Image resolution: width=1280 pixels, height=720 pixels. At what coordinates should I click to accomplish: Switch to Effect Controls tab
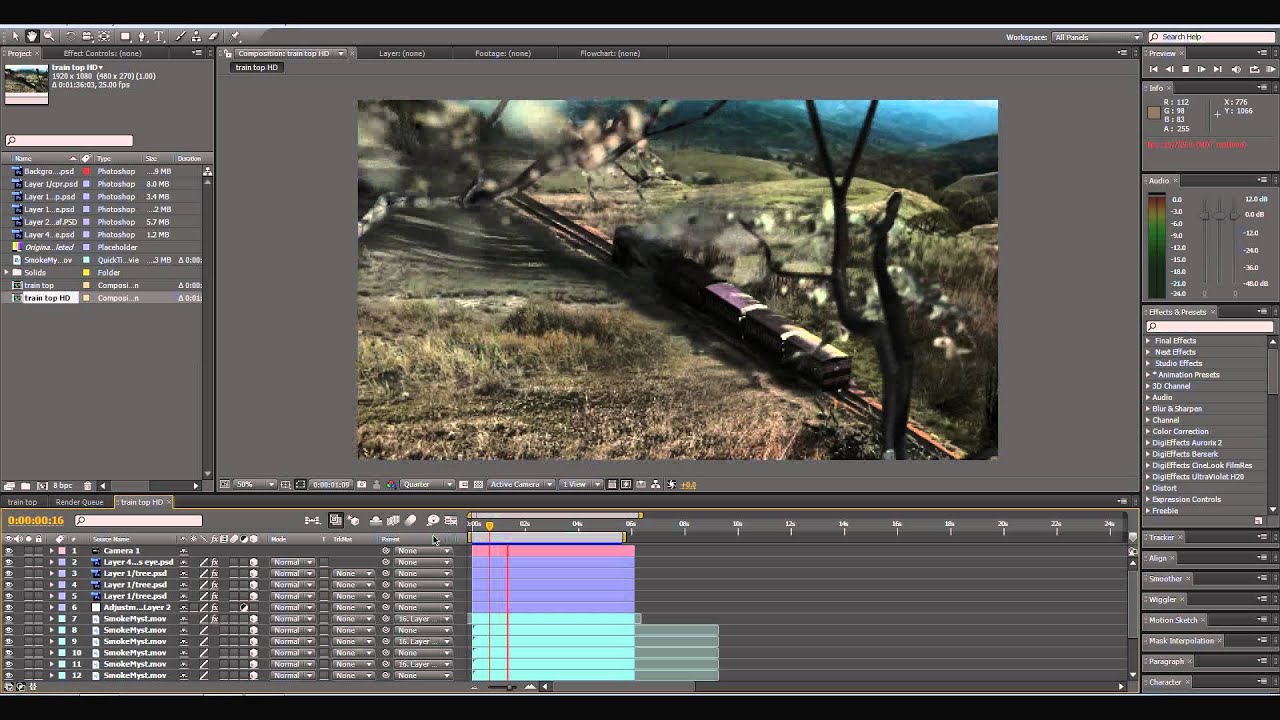(103, 53)
